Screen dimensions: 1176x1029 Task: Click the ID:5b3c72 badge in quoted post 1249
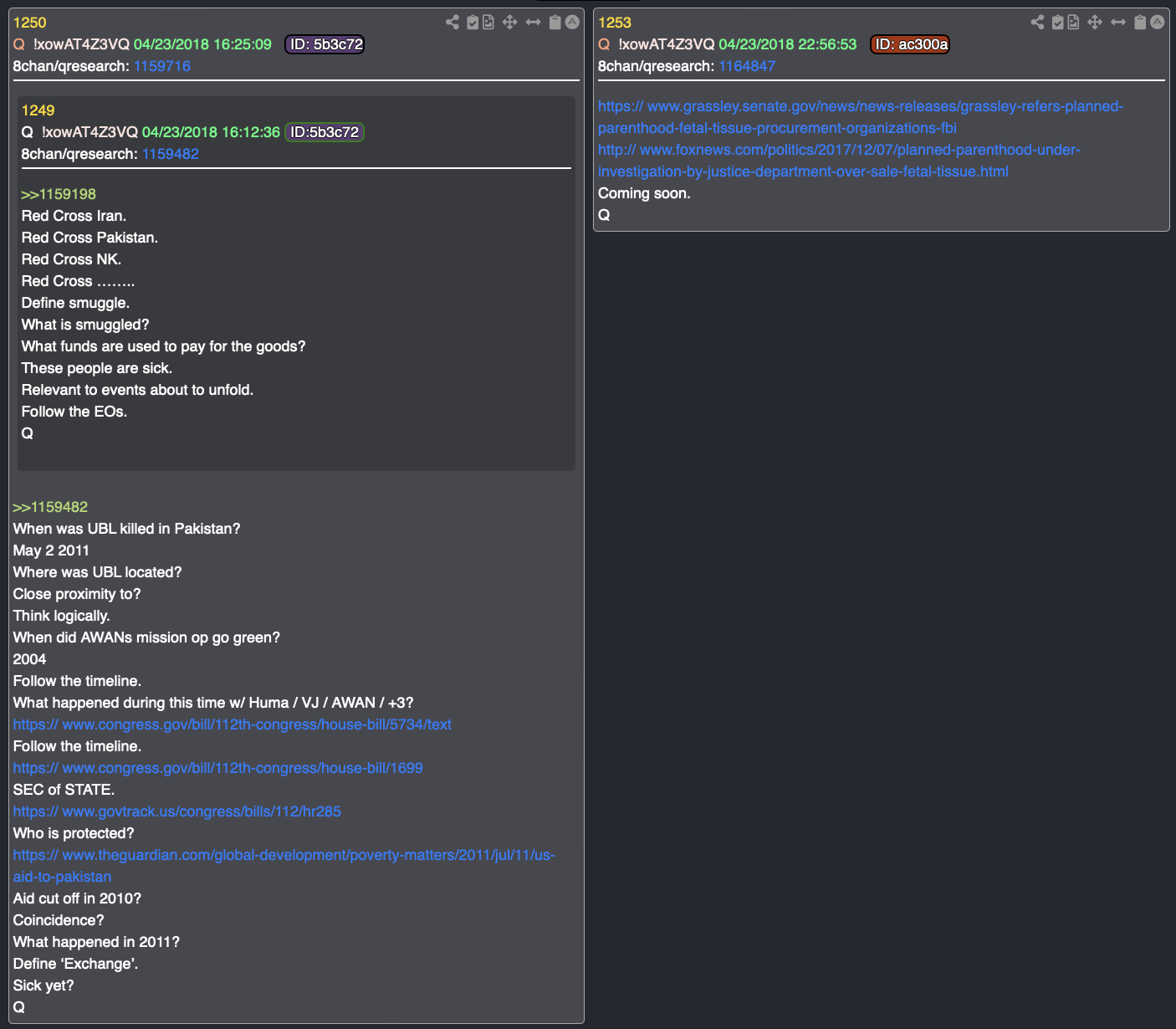325,132
